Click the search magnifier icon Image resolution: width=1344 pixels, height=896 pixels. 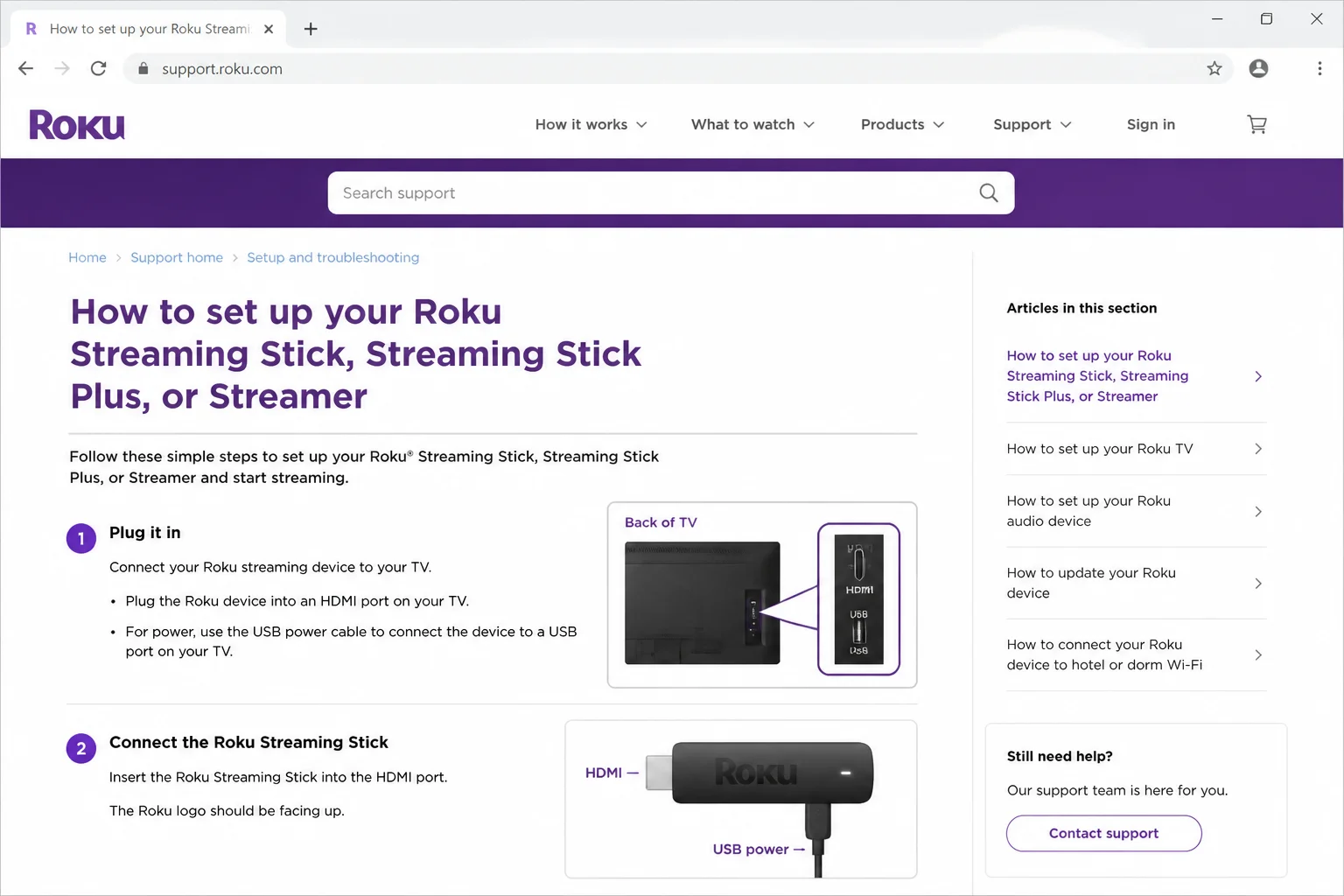coord(989,192)
